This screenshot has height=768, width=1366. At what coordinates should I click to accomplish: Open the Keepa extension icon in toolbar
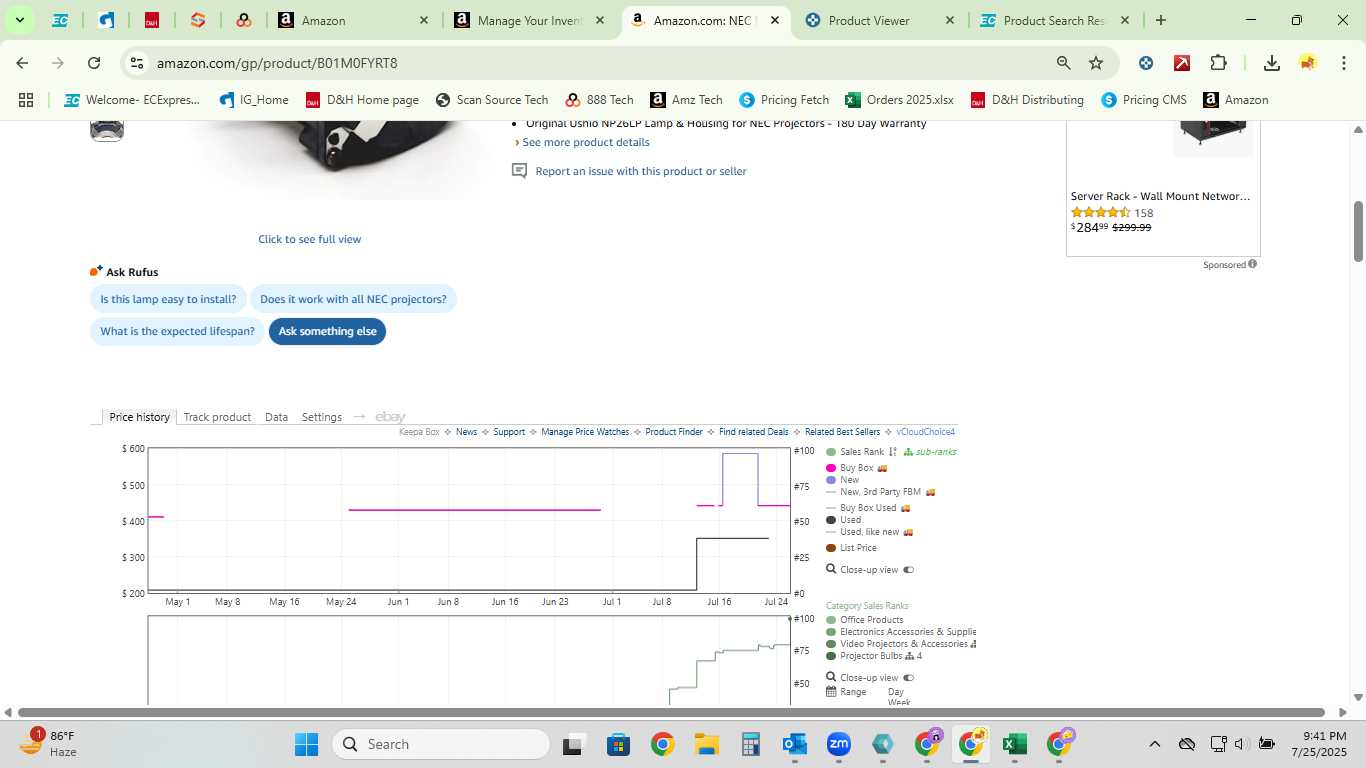point(1146,63)
